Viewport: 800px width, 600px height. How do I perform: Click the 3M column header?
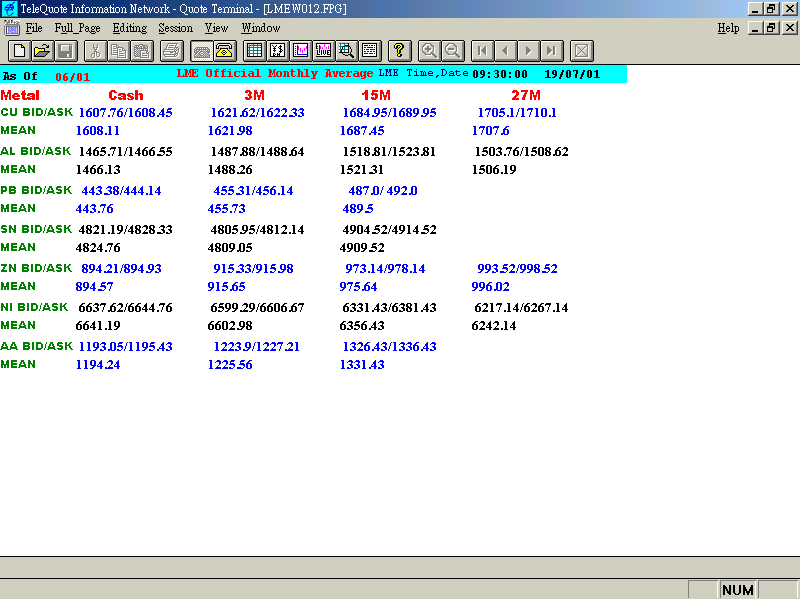pyautogui.click(x=254, y=95)
